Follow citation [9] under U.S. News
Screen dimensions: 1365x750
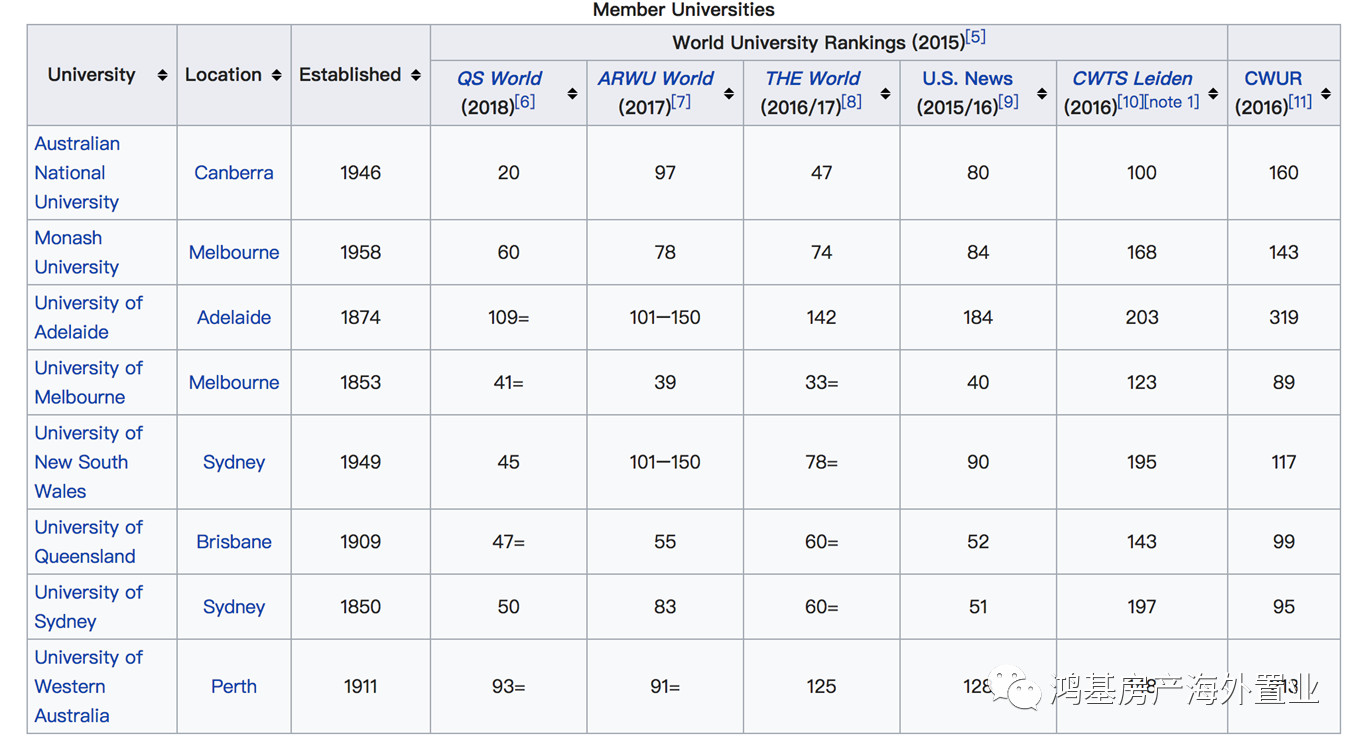(1009, 102)
